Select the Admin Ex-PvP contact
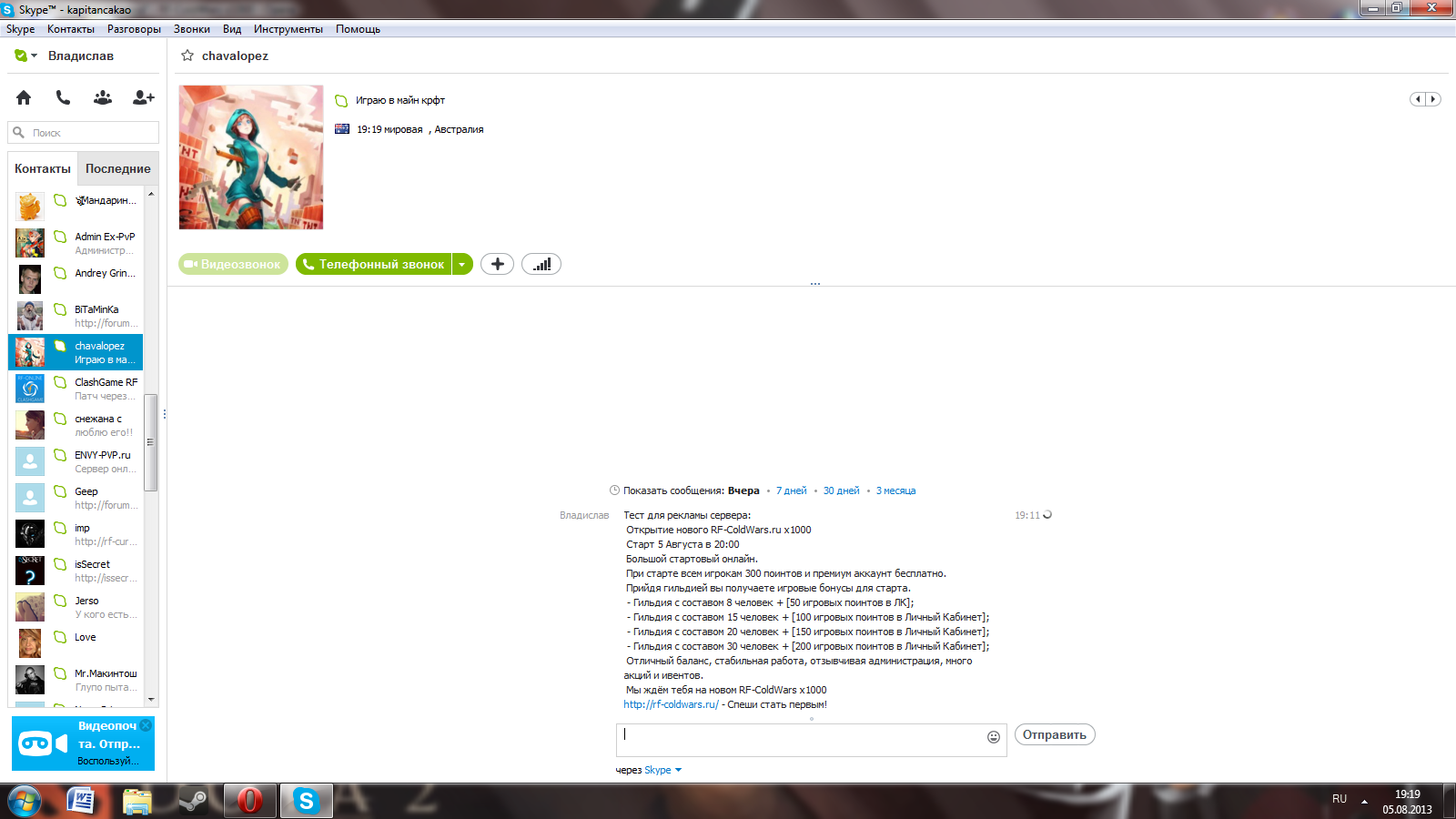The width and height of the screenshot is (1456, 819). (x=76, y=243)
